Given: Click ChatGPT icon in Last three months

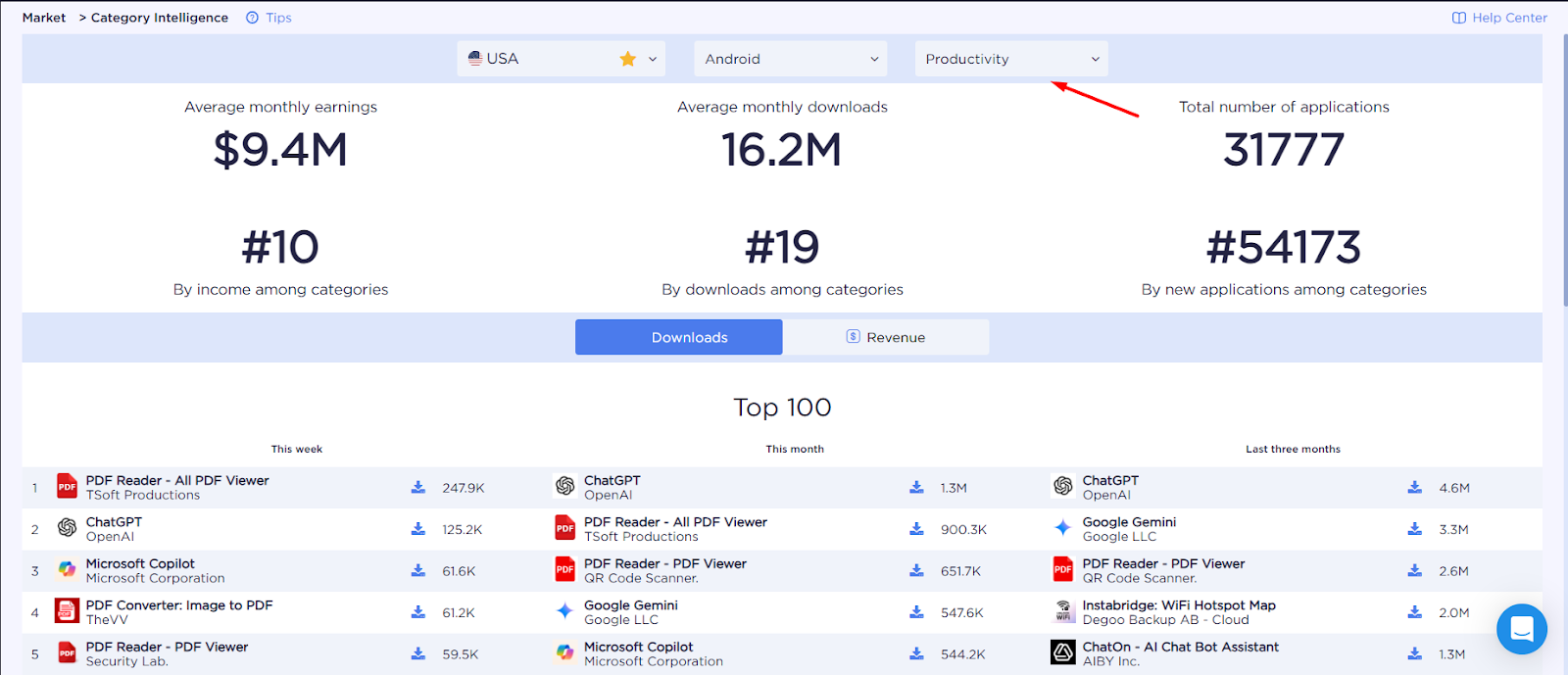Looking at the screenshot, I should pos(1063,486).
